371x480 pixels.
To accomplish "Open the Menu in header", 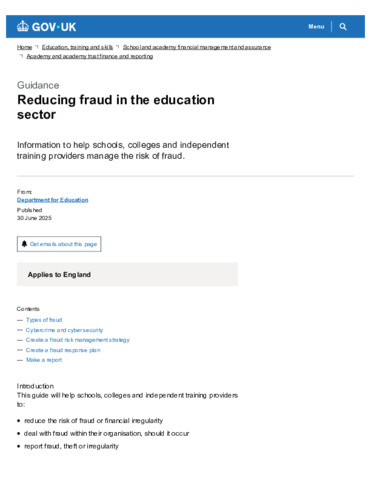I will pos(316,26).
